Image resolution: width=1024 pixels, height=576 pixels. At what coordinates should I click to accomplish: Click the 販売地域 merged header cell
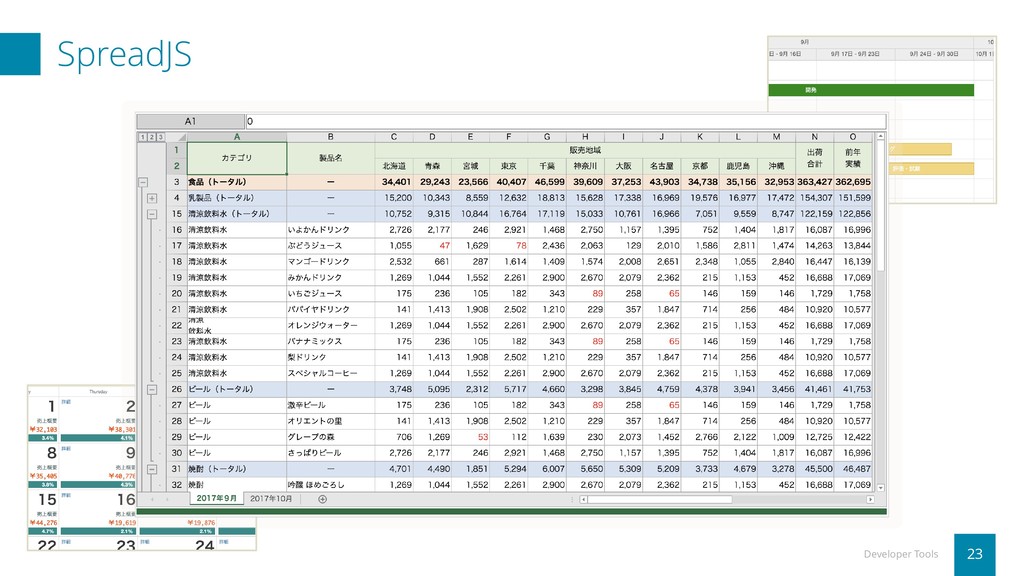585,150
